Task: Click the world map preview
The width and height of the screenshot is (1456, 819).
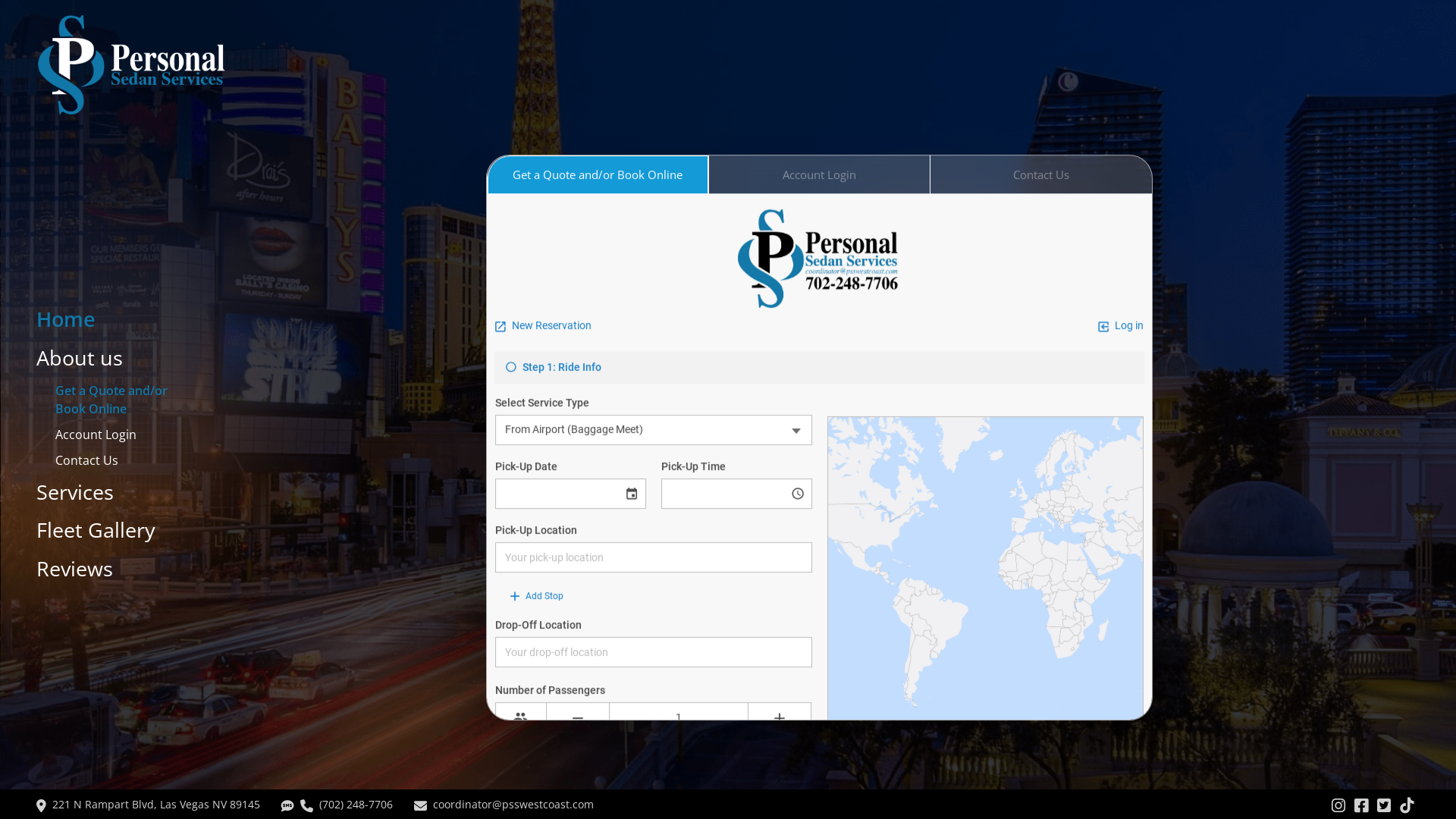Action: pos(984,567)
